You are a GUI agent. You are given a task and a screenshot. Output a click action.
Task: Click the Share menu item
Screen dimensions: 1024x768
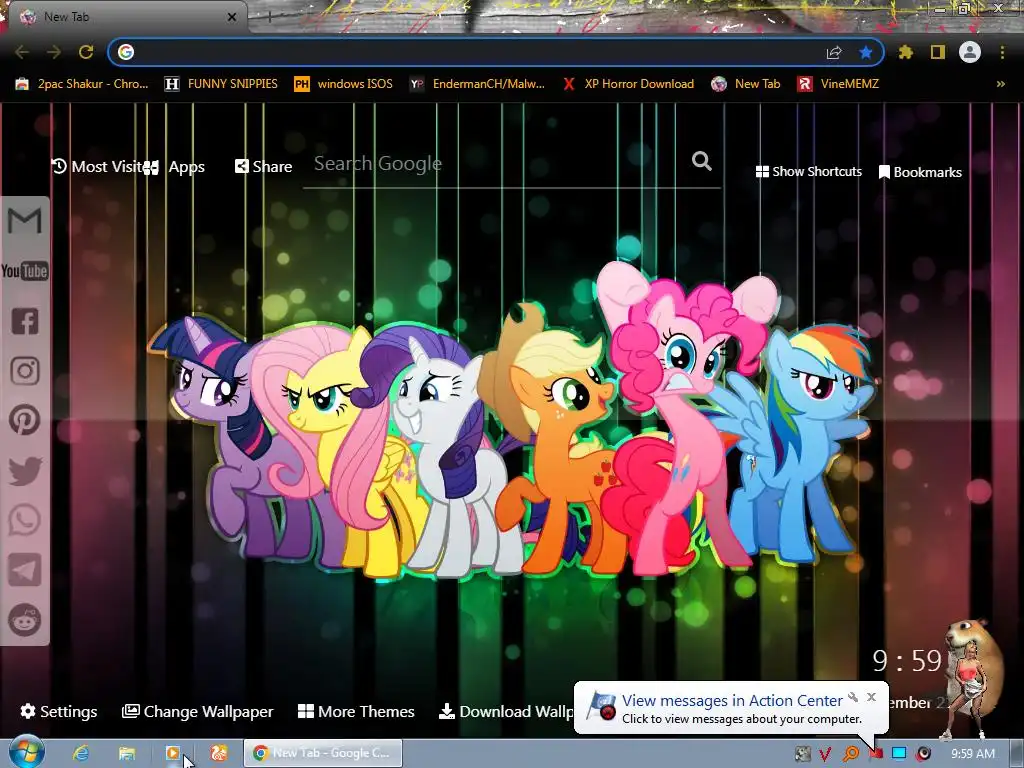tap(263, 167)
